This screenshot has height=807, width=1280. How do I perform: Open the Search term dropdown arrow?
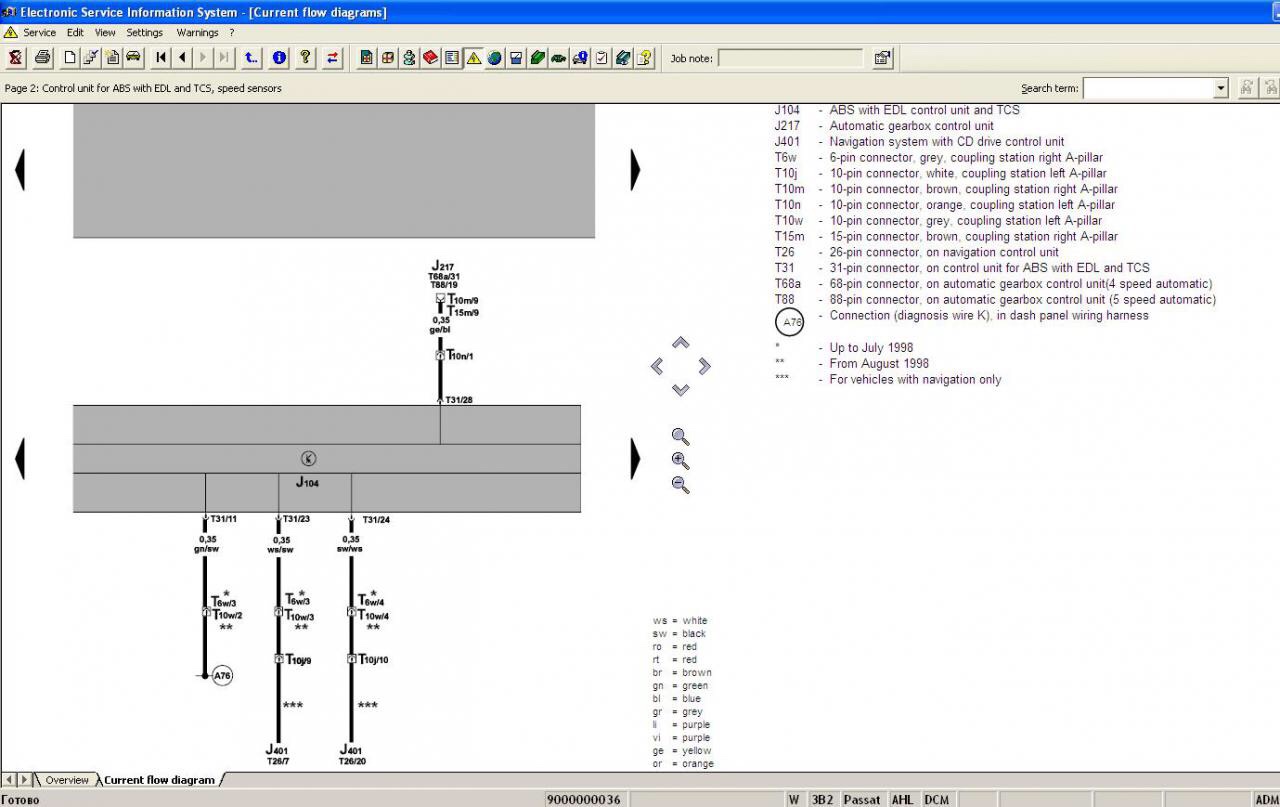[1220, 88]
